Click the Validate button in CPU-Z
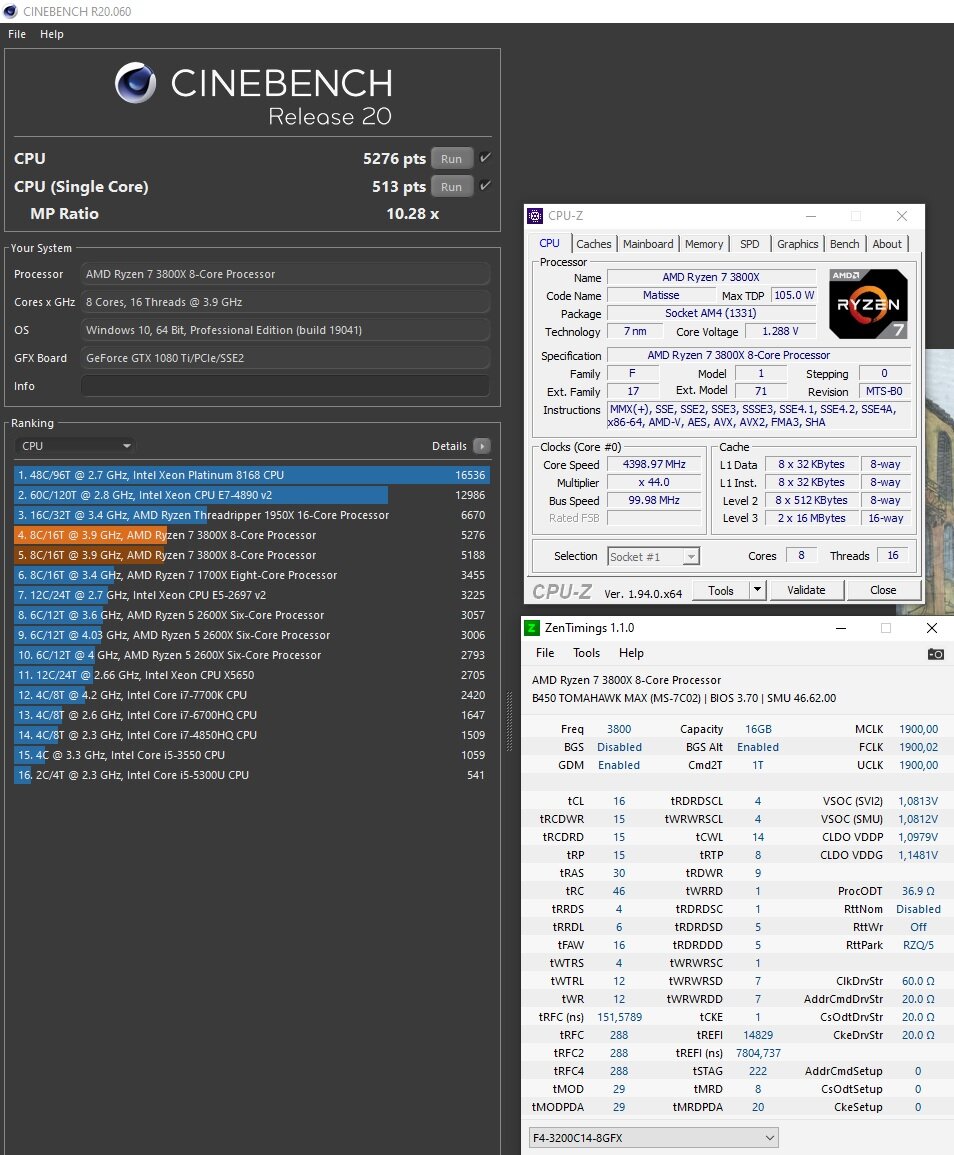Viewport: 954px width, 1155px height. tap(807, 590)
